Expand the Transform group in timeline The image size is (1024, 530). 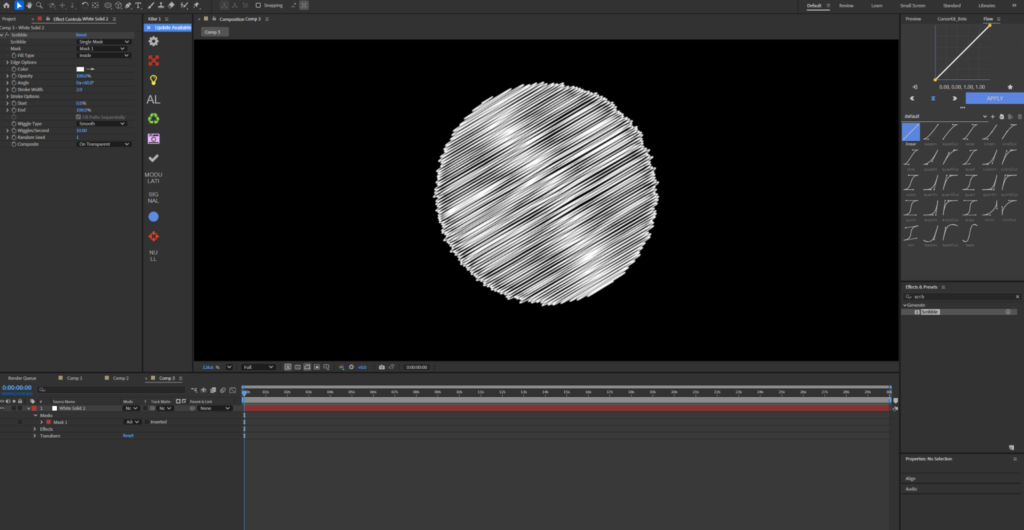click(35, 435)
